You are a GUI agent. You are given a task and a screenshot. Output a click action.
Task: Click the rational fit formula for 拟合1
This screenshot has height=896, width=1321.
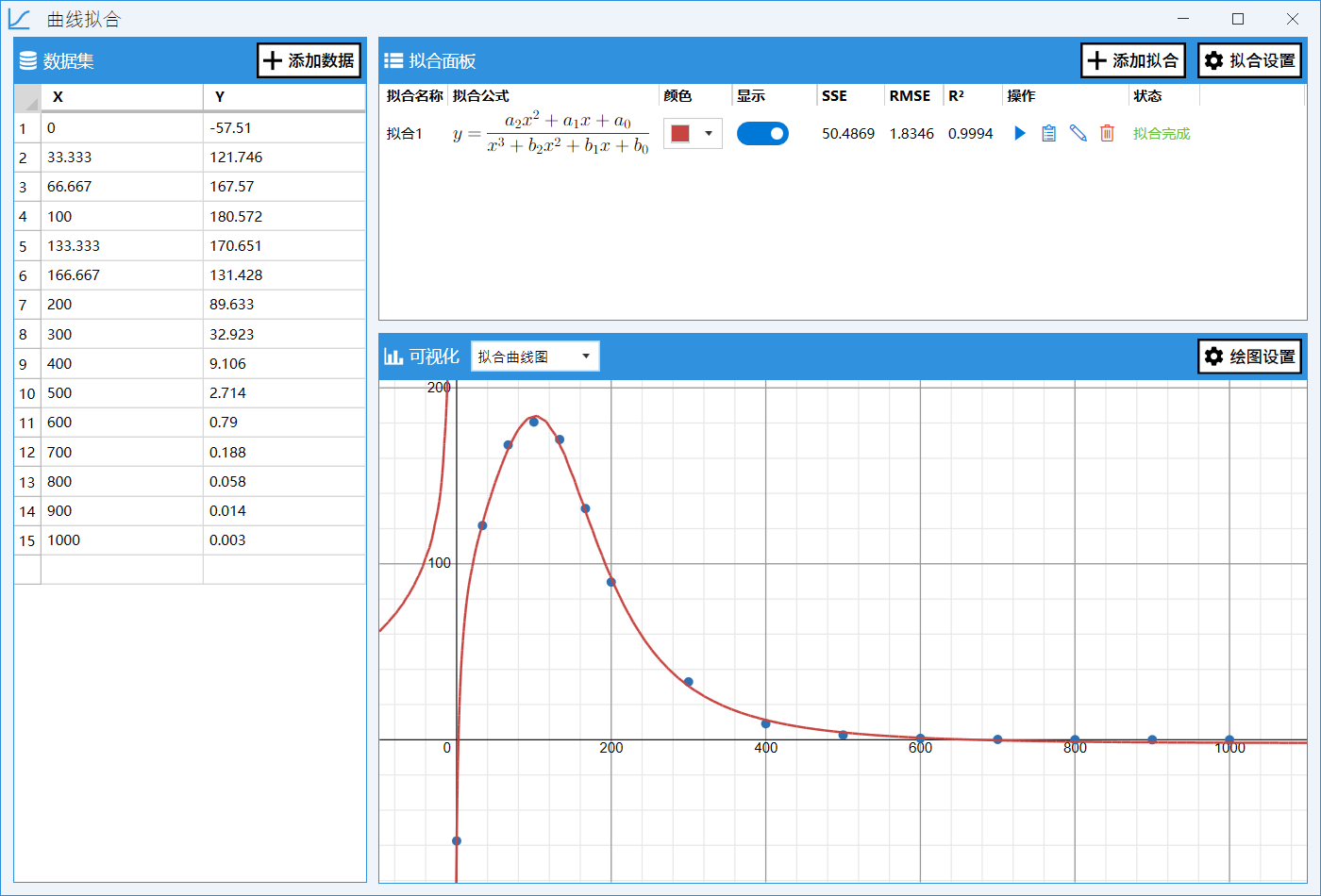point(551,134)
